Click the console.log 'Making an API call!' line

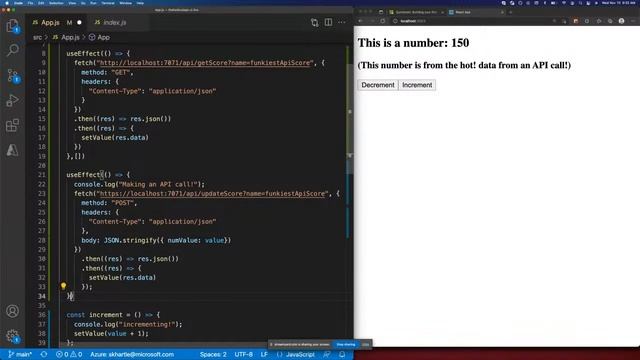click(x=139, y=184)
